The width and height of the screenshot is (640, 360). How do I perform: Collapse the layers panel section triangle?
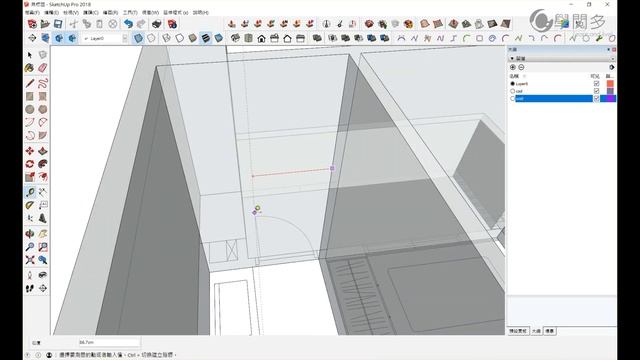click(x=512, y=58)
